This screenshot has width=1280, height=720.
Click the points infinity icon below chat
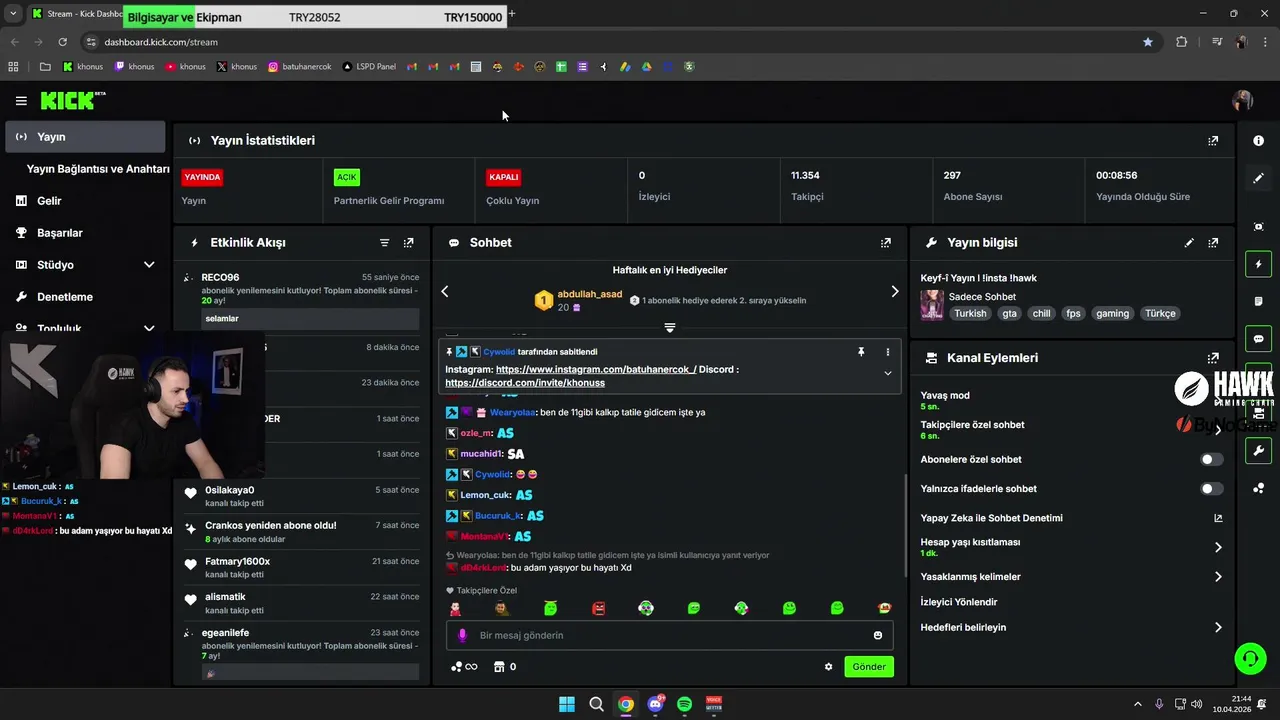[x=464, y=667]
